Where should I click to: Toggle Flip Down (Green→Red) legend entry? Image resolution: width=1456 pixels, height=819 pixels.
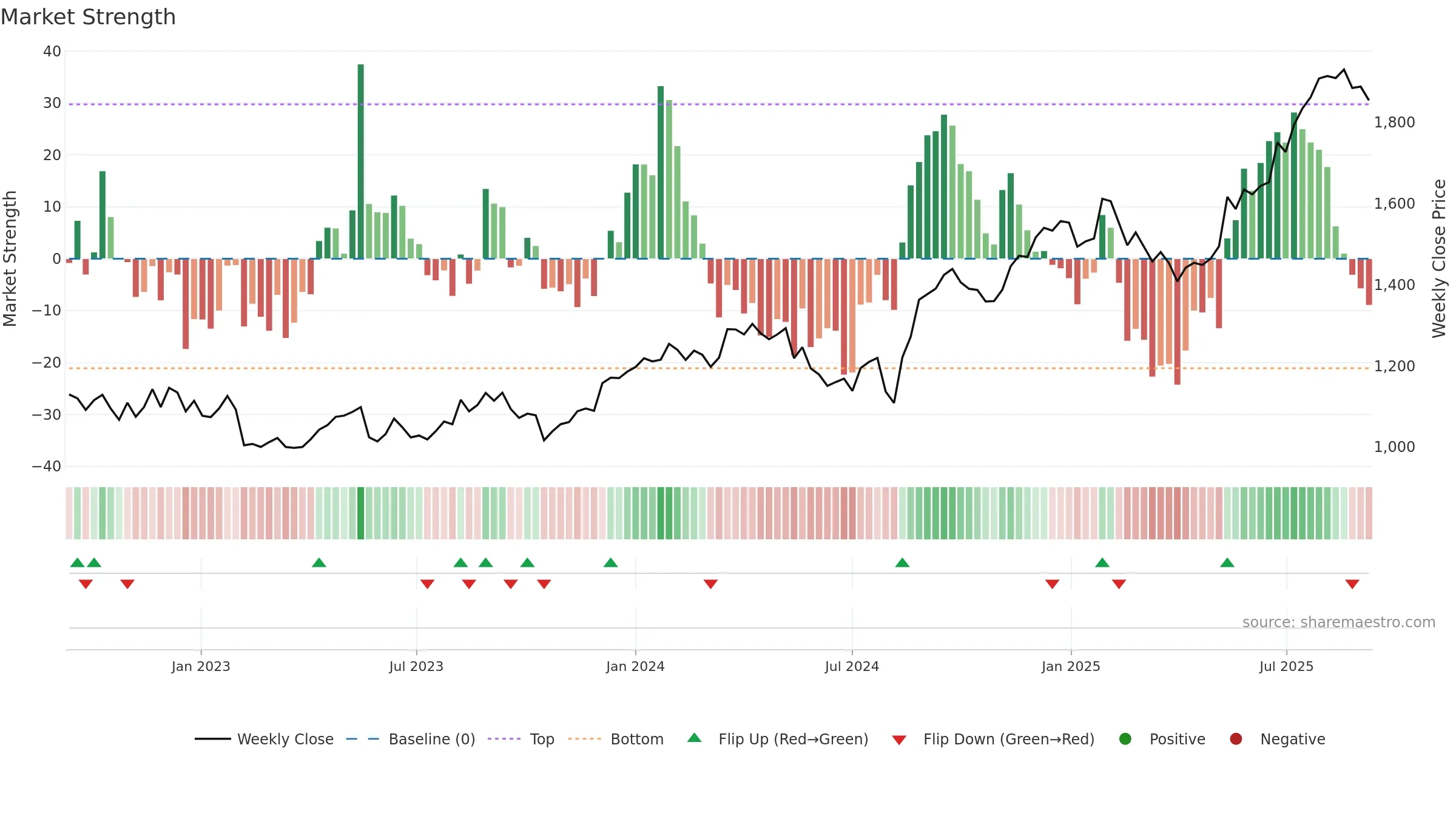click(x=993, y=739)
